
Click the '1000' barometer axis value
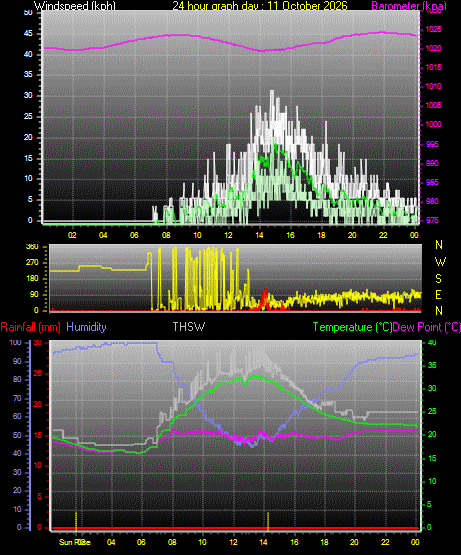433,124
